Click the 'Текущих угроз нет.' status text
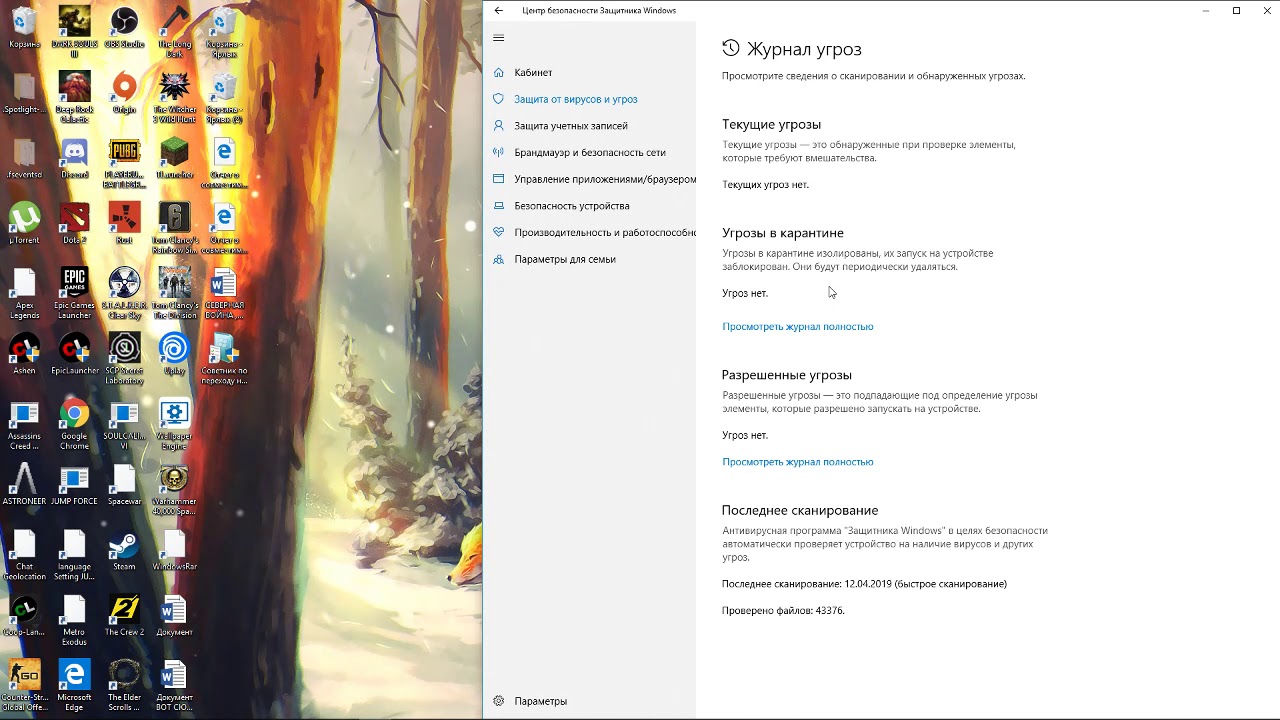Image resolution: width=1280 pixels, height=720 pixels. [766, 185]
